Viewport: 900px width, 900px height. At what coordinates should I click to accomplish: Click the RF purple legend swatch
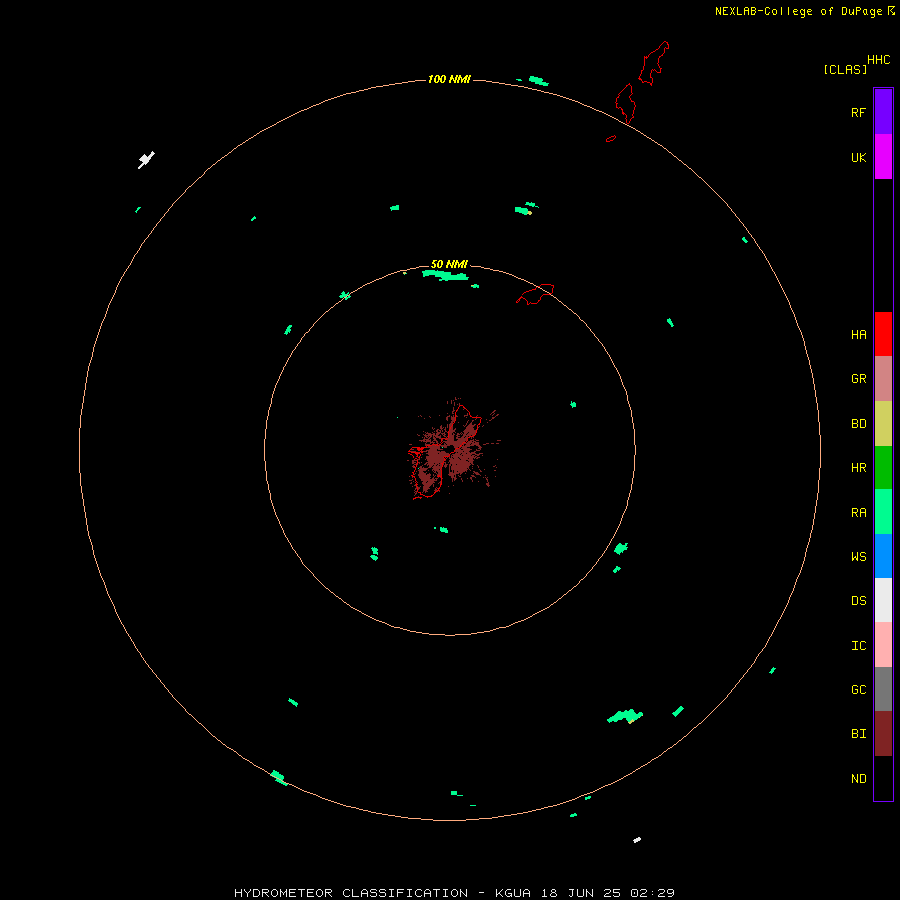(883, 112)
